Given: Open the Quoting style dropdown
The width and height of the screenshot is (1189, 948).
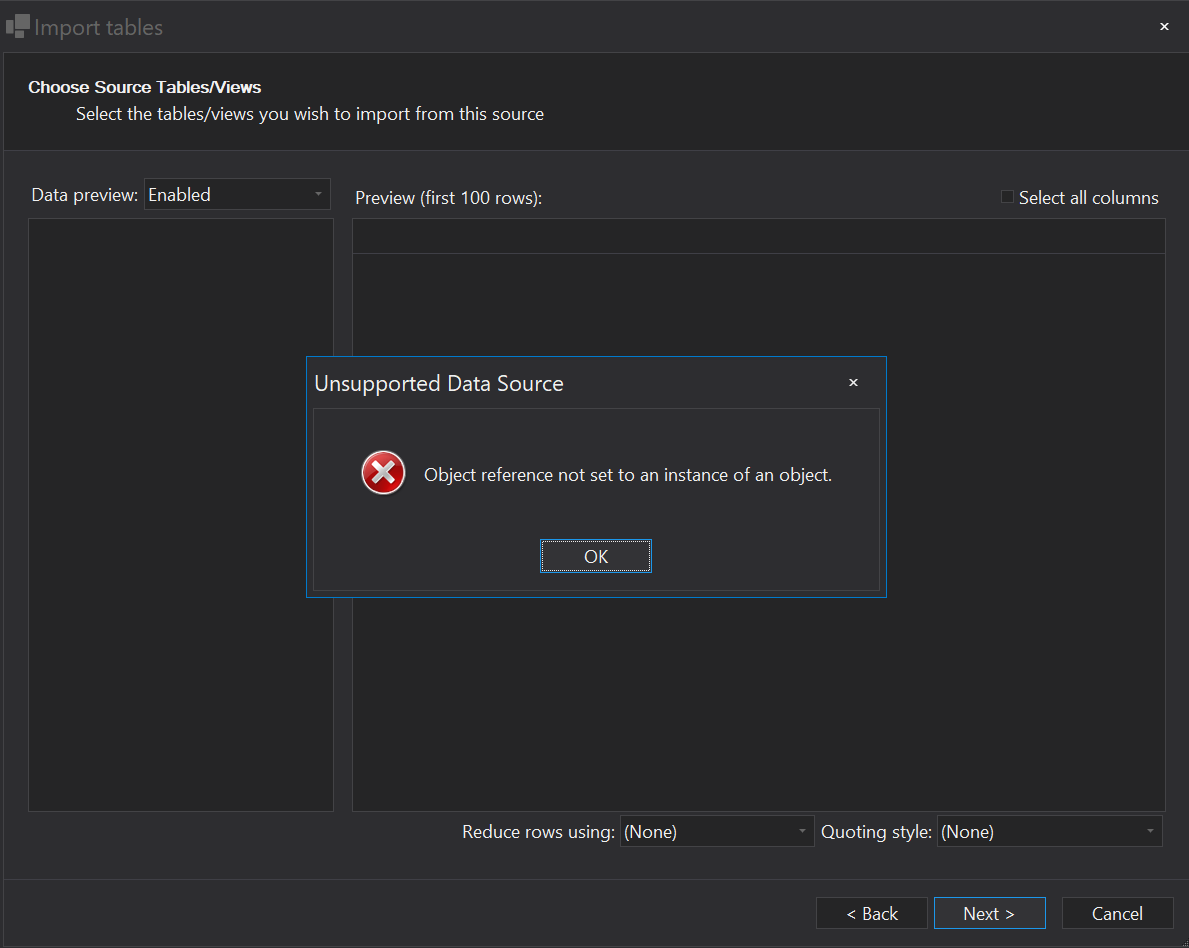Looking at the screenshot, I should point(1049,831).
